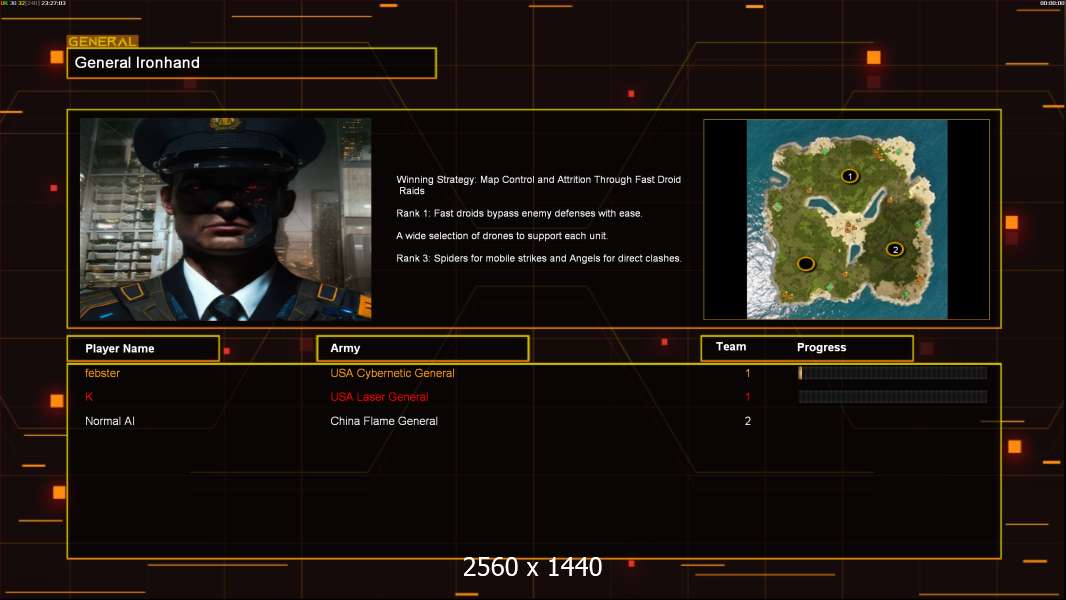
Task: Click the General Ironhand name field
Action: 252,63
